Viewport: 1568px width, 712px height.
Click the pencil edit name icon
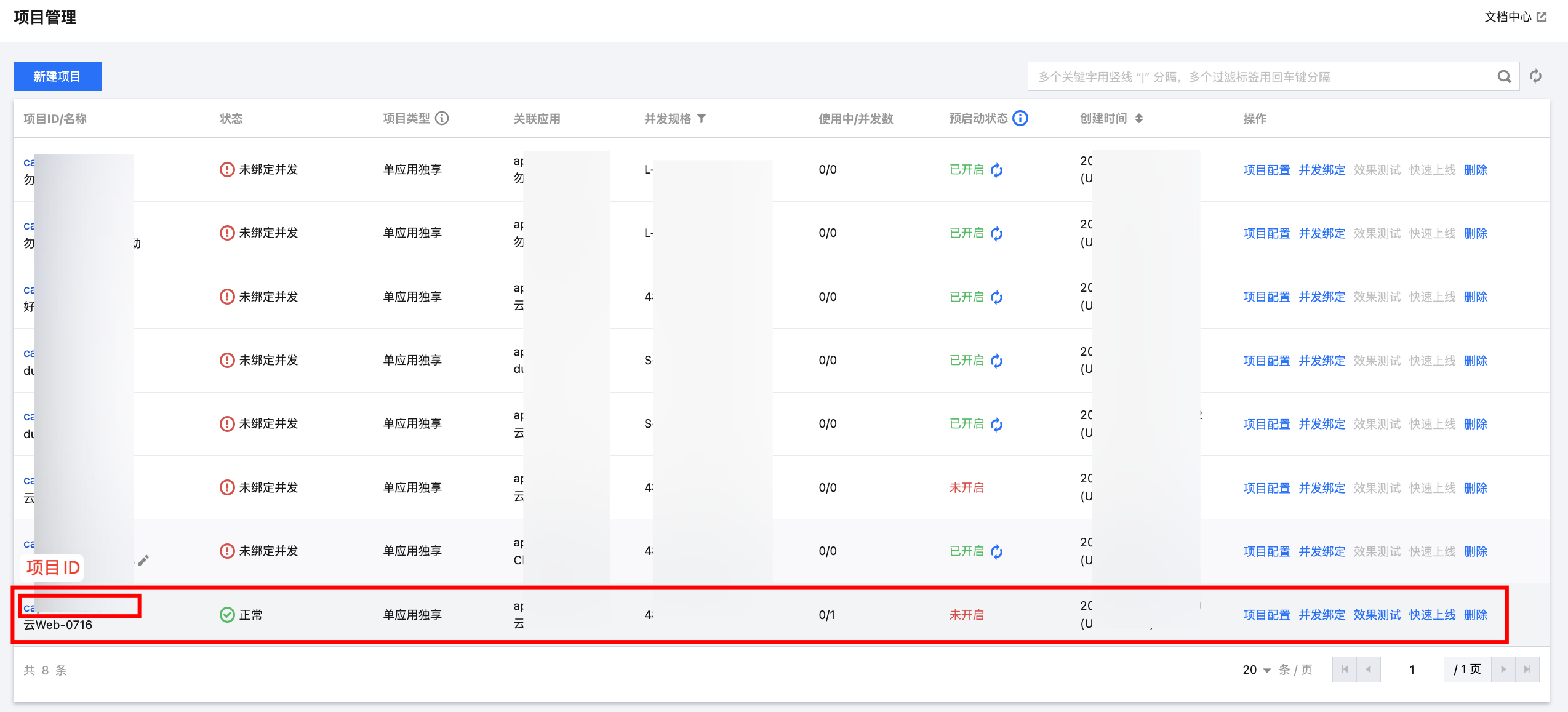143,560
